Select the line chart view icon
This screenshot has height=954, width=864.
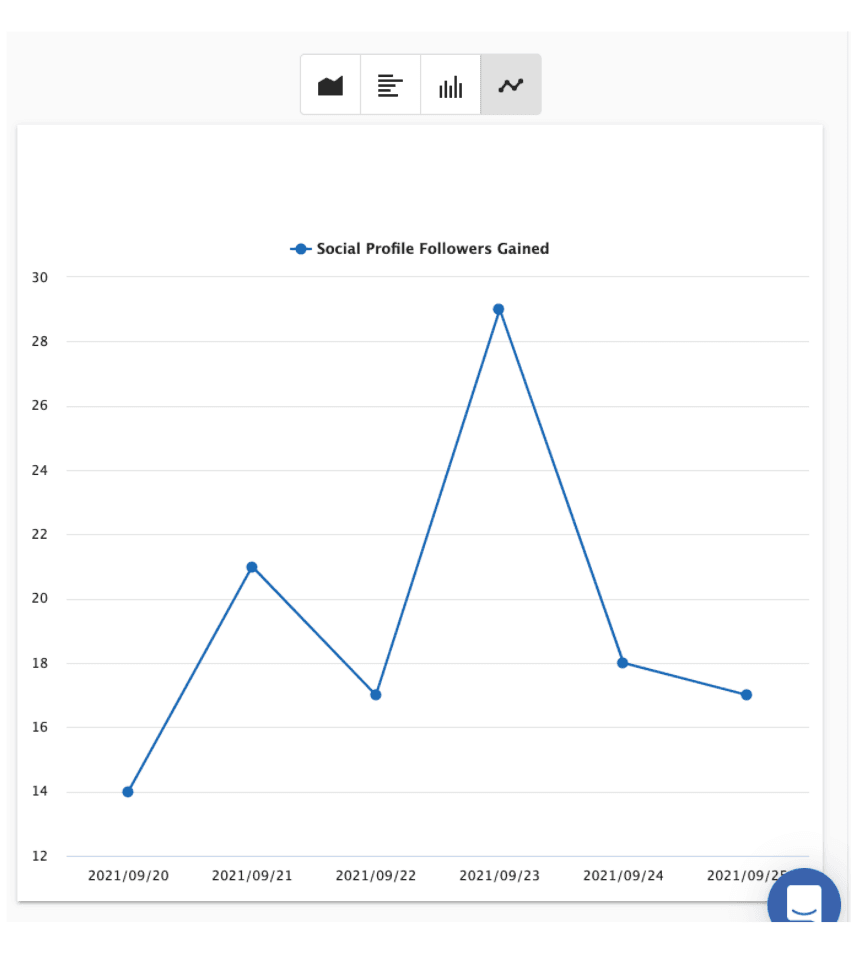[511, 86]
